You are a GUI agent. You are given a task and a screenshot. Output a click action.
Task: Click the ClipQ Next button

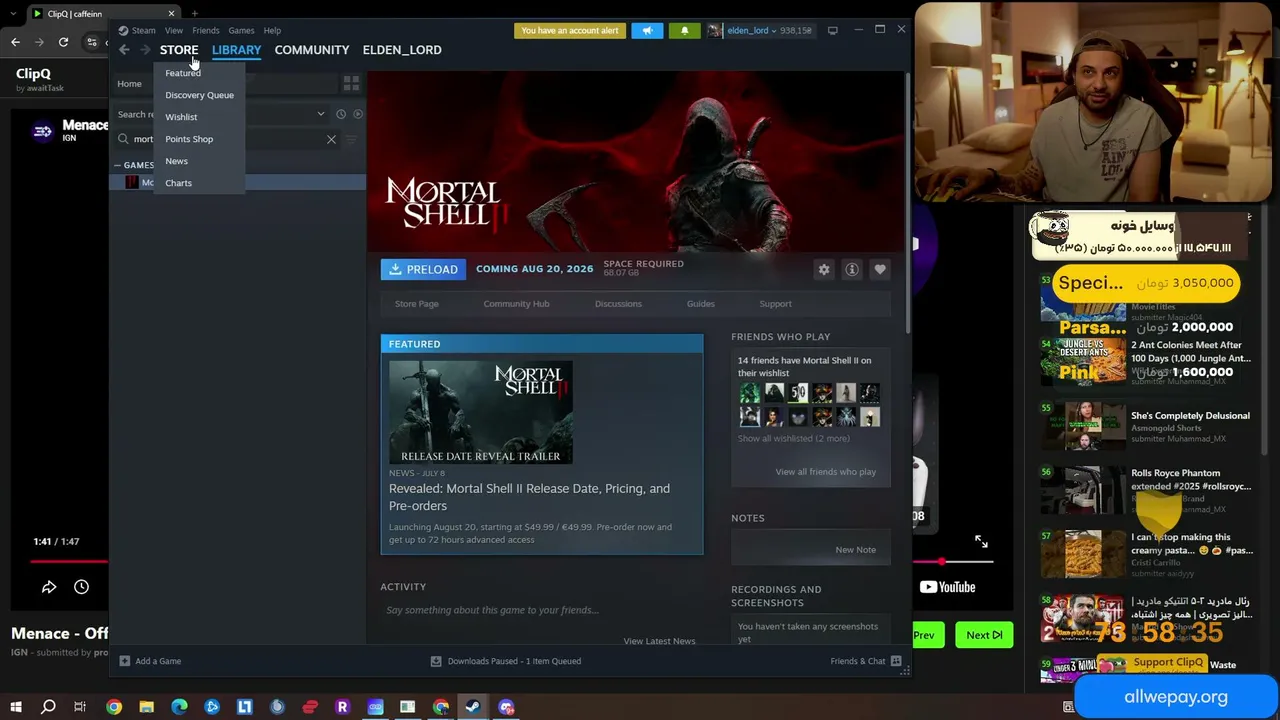coord(984,635)
